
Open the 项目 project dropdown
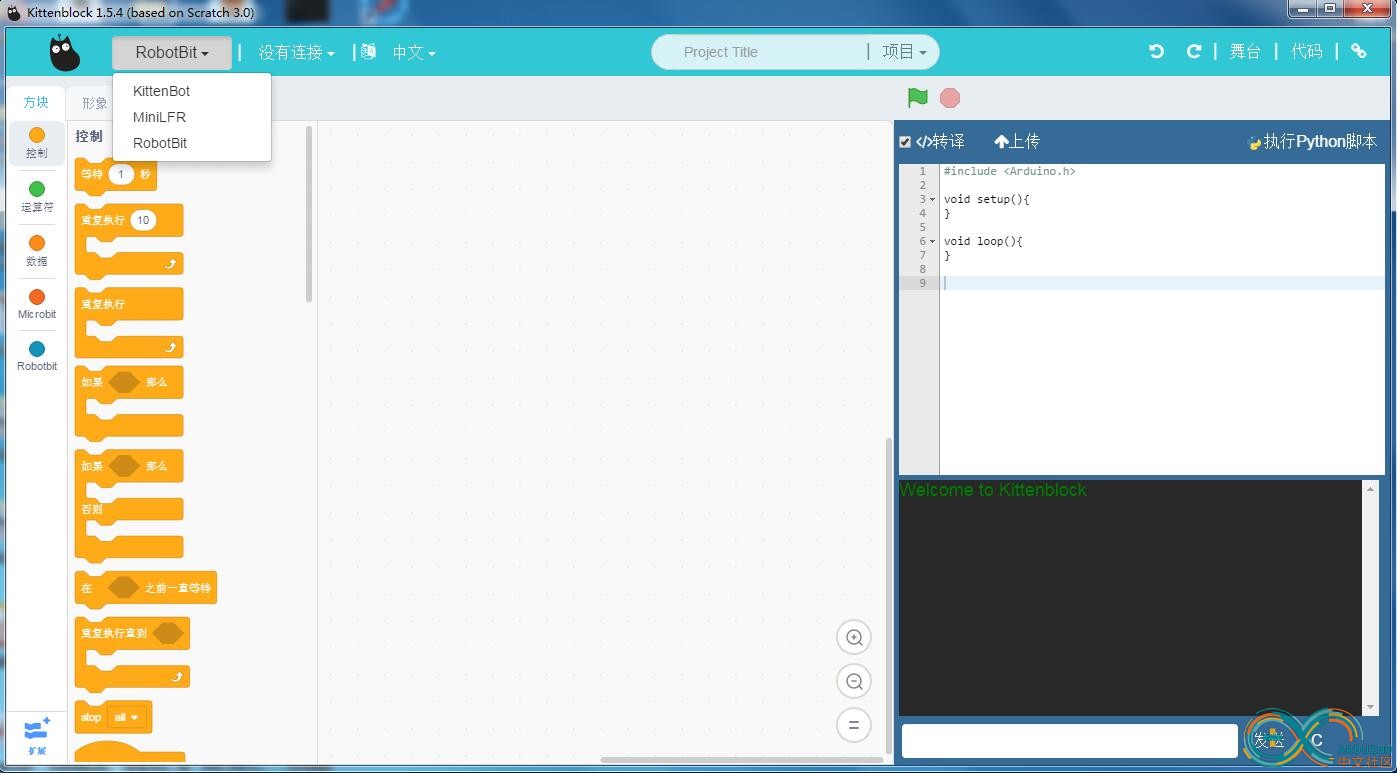[904, 52]
